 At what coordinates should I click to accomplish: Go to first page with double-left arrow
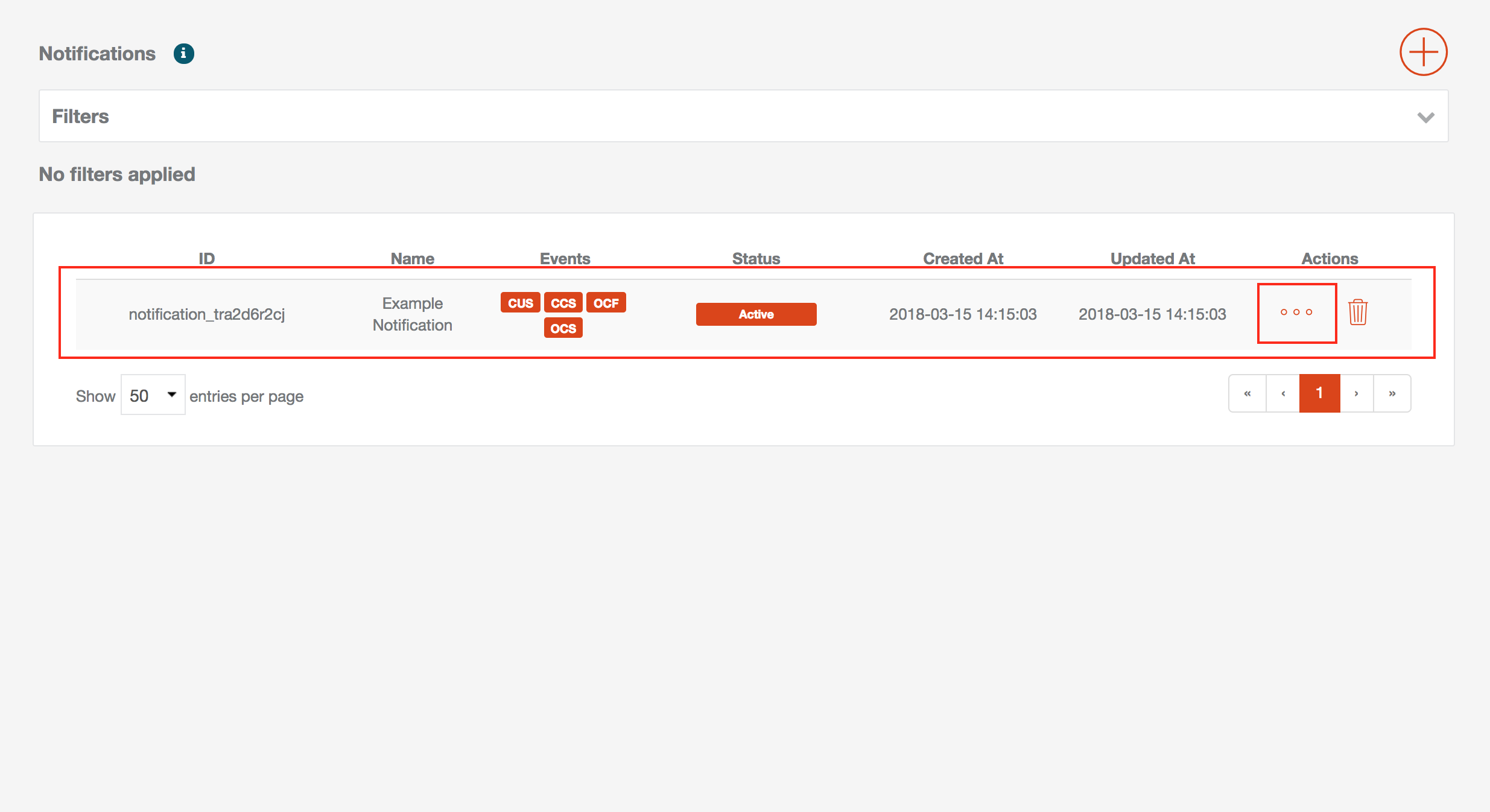(x=1247, y=393)
